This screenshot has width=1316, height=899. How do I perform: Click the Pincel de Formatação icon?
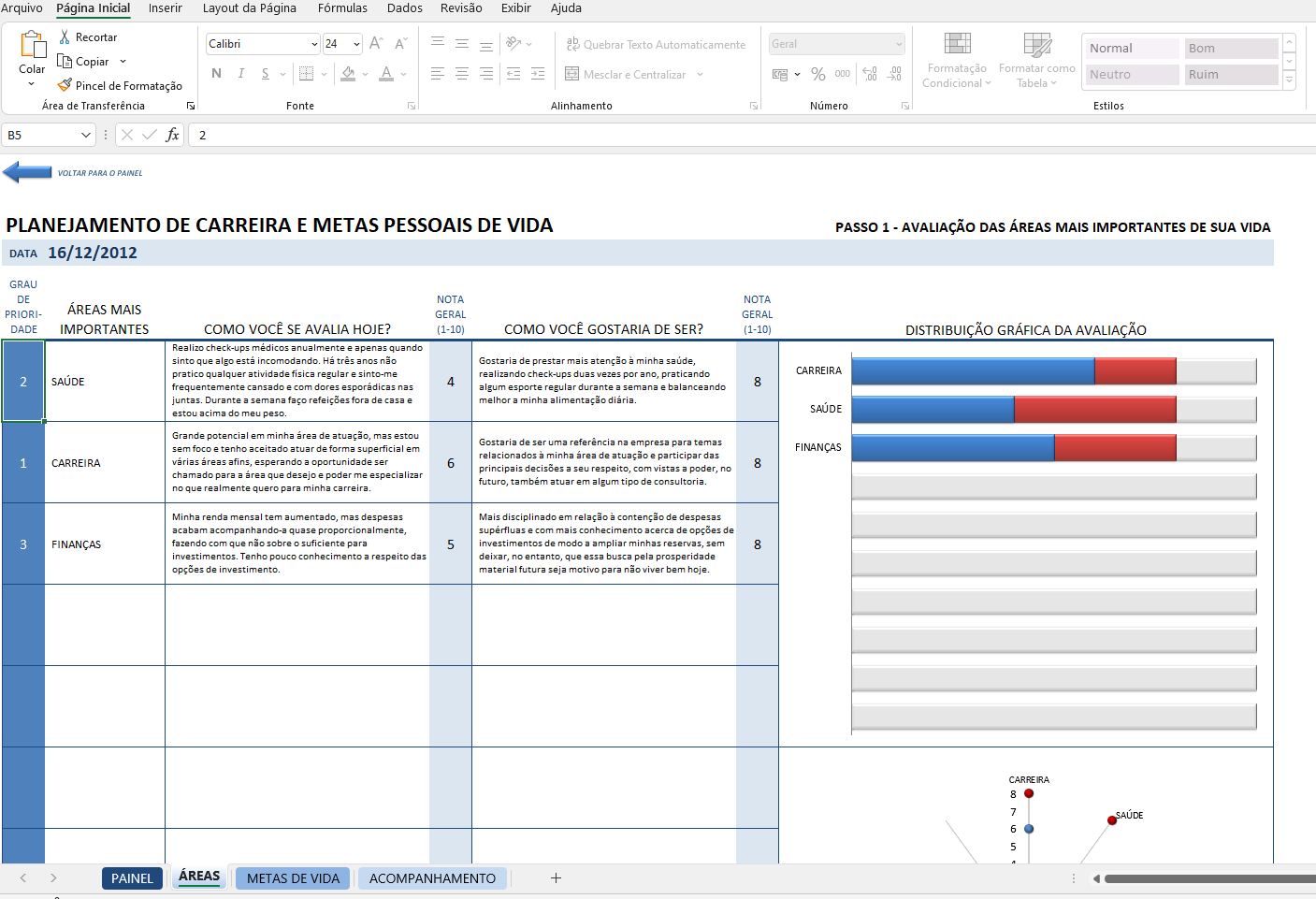pyautogui.click(x=65, y=85)
